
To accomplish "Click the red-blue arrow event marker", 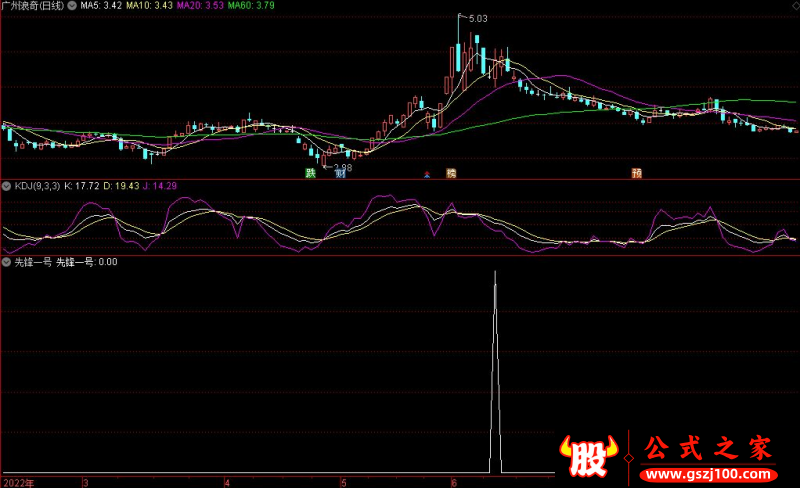I will [427, 174].
